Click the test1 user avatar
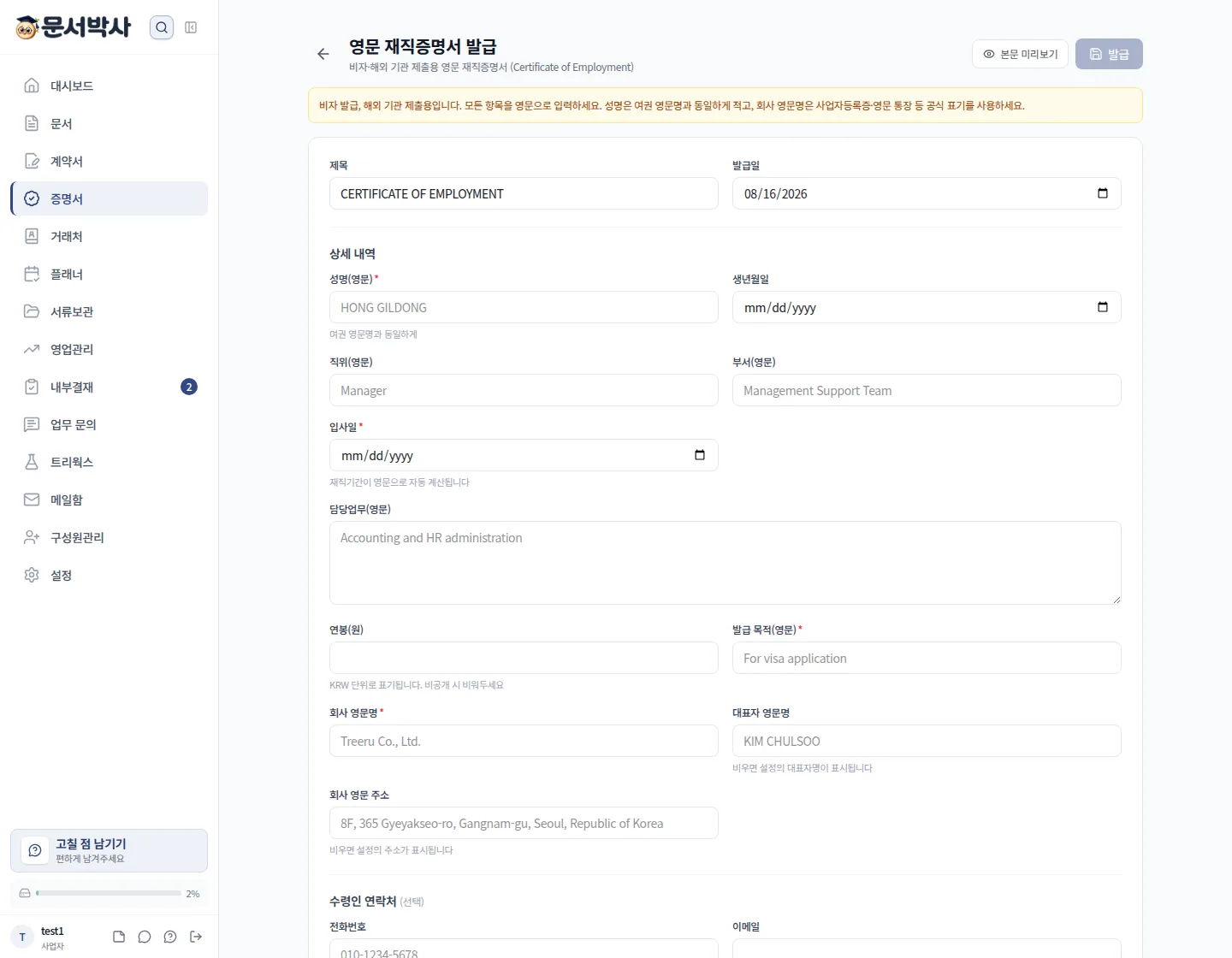 click(x=22, y=937)
